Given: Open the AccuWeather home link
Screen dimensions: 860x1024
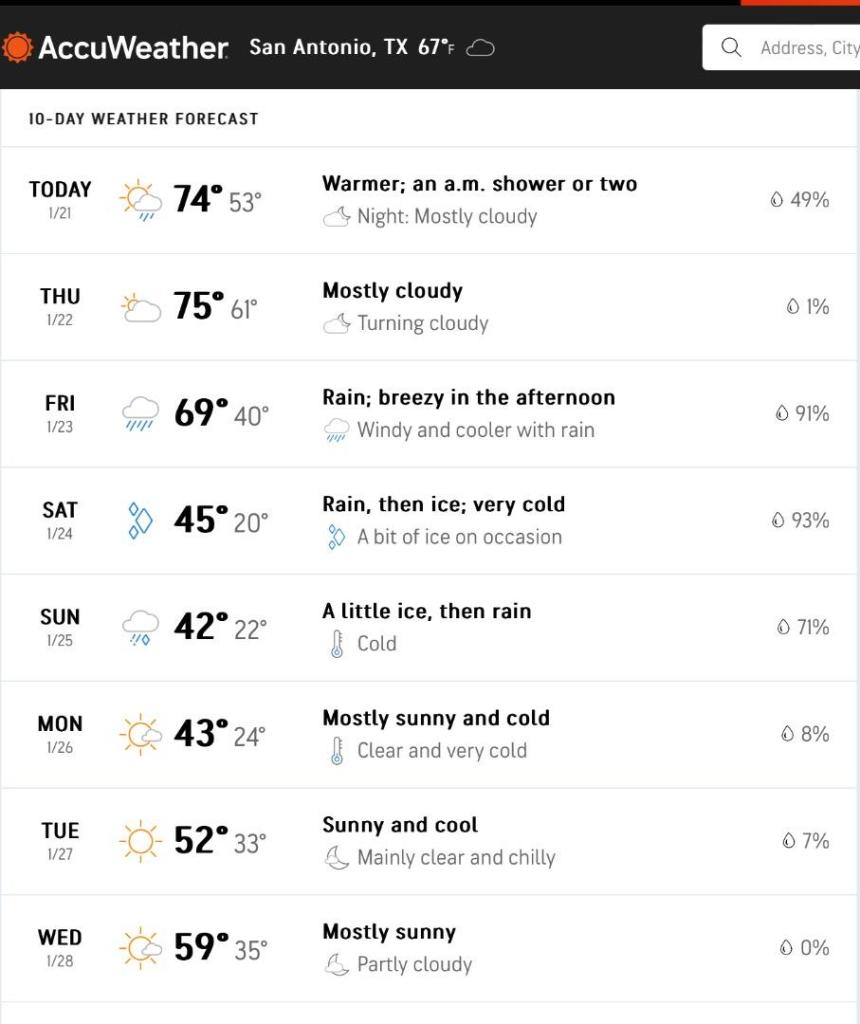Looking at the screenshot, I should 132,47.
